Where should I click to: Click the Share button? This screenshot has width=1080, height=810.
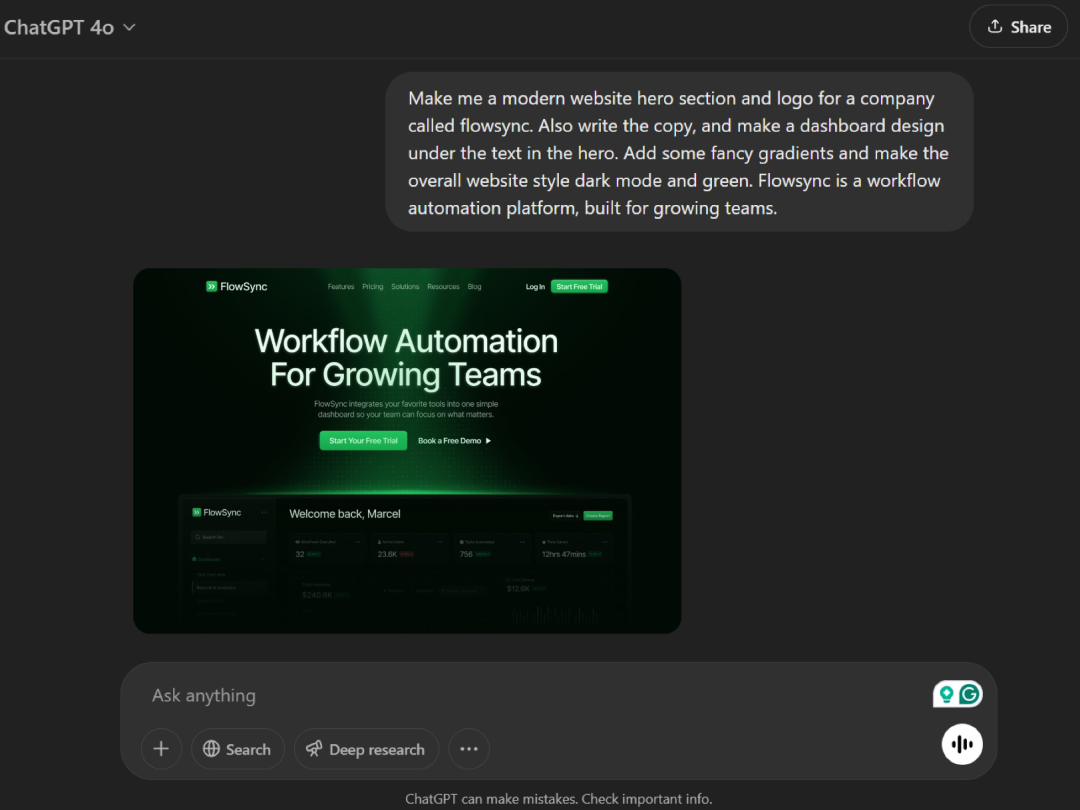1018,27
